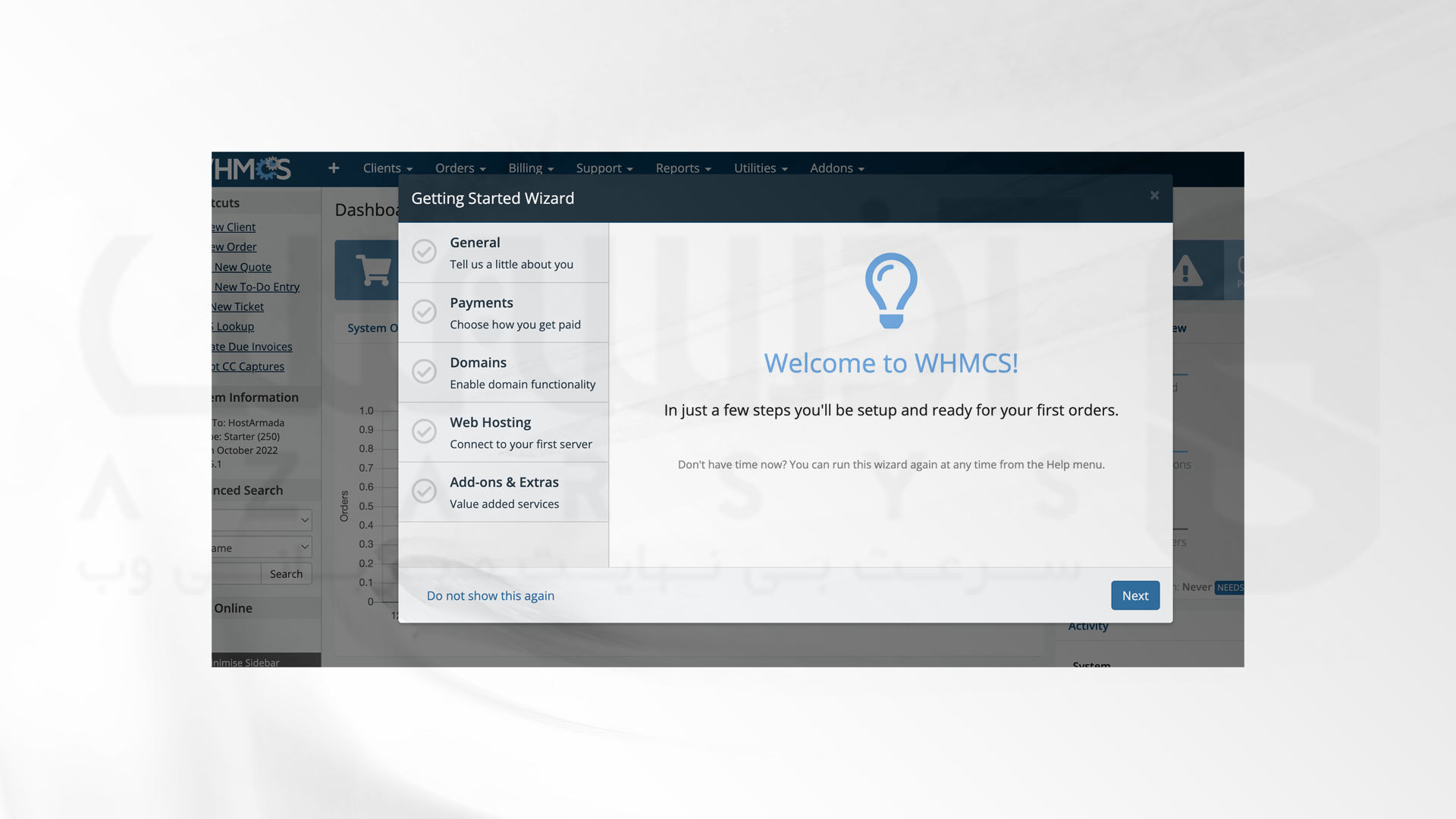
Task: Click the Next button
Action: (x=1135, y=595)
